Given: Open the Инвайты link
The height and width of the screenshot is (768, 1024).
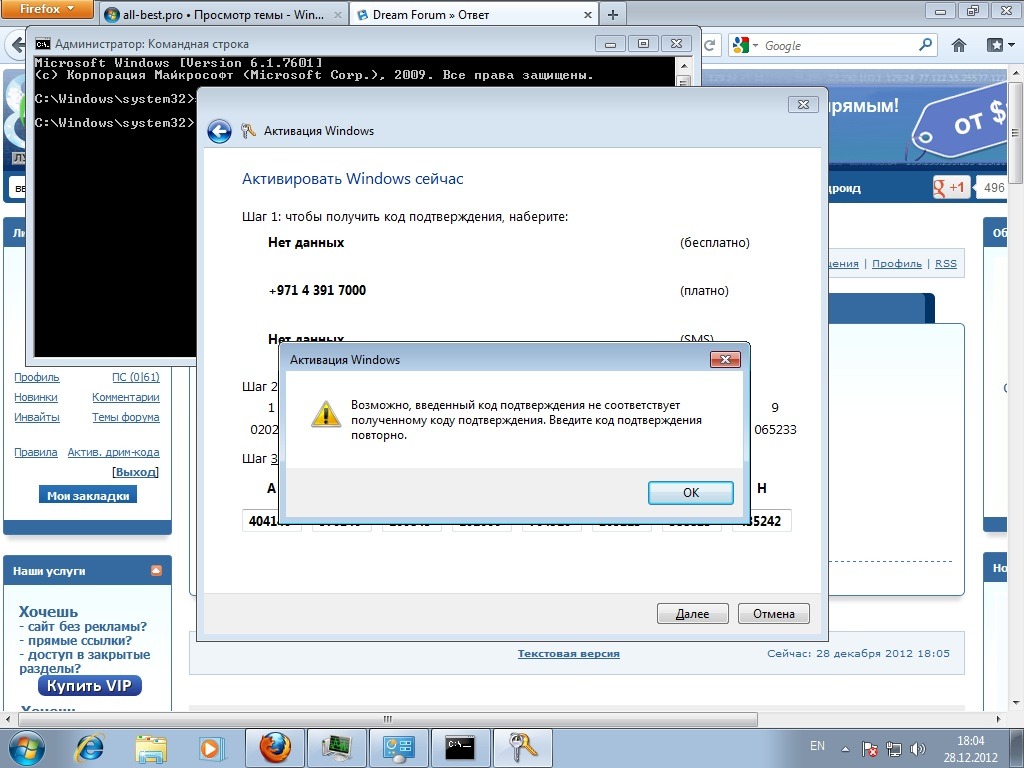Looking at the screenshot, I should (x=37, y=417).
